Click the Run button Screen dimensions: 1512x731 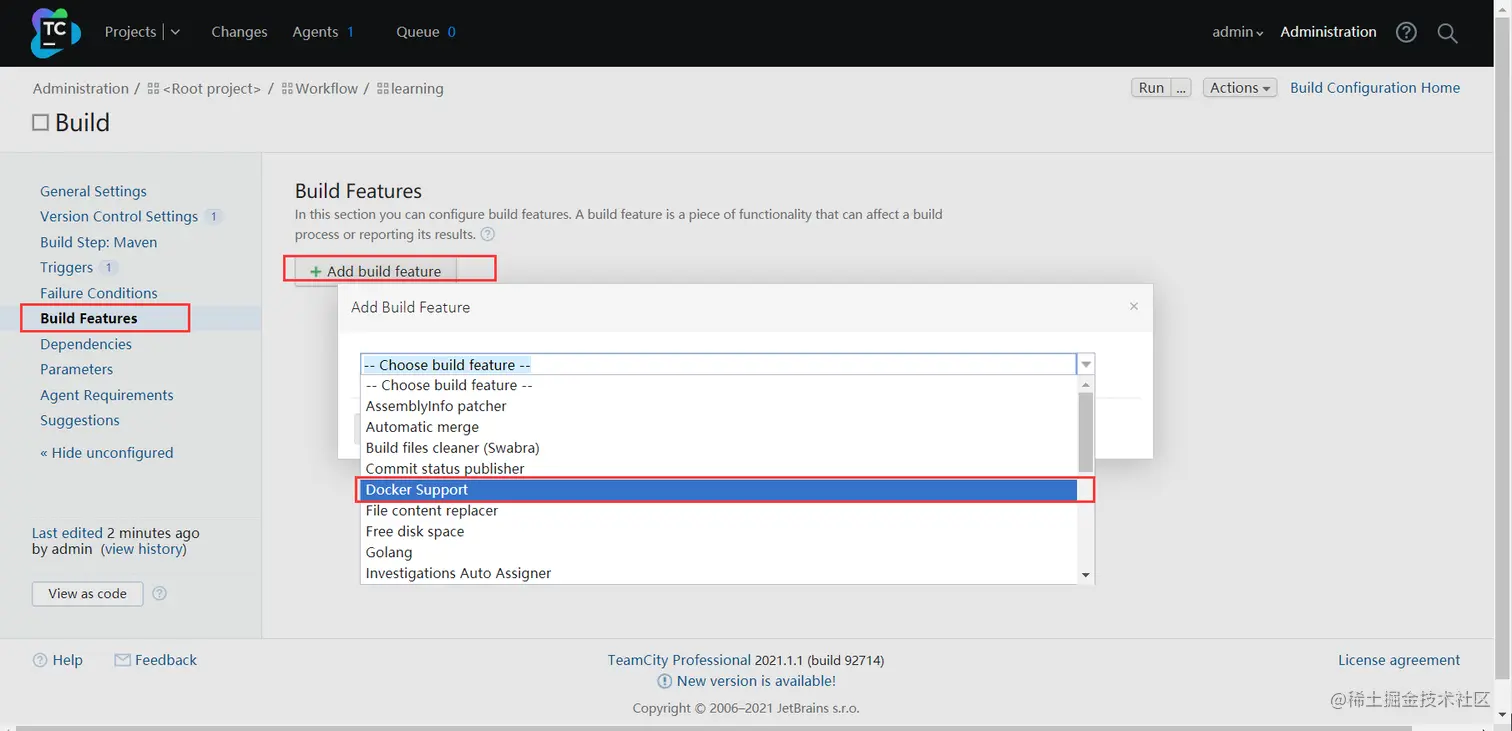click(1151, 88)
